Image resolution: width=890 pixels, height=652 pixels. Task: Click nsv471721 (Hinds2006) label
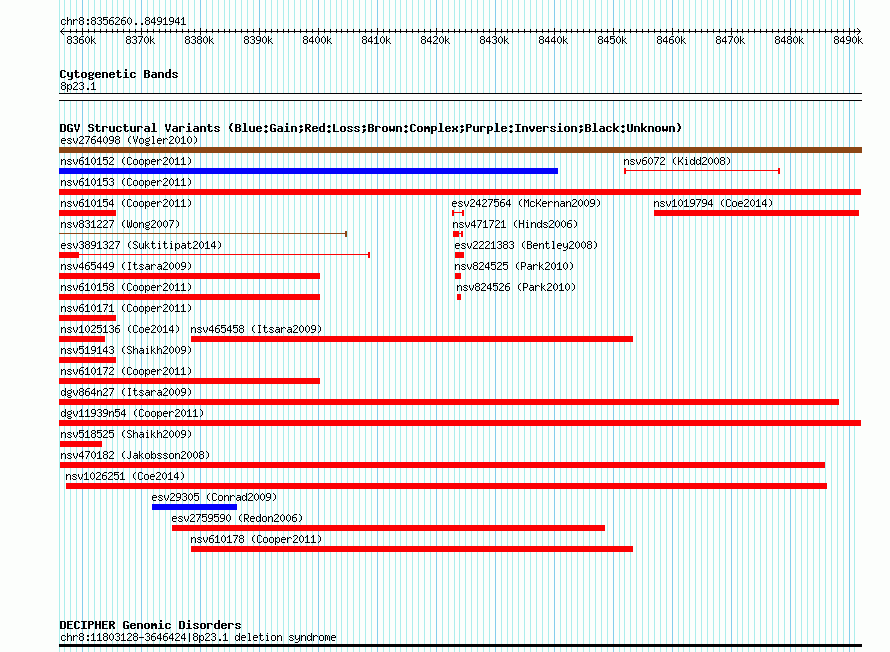[515, 224]
